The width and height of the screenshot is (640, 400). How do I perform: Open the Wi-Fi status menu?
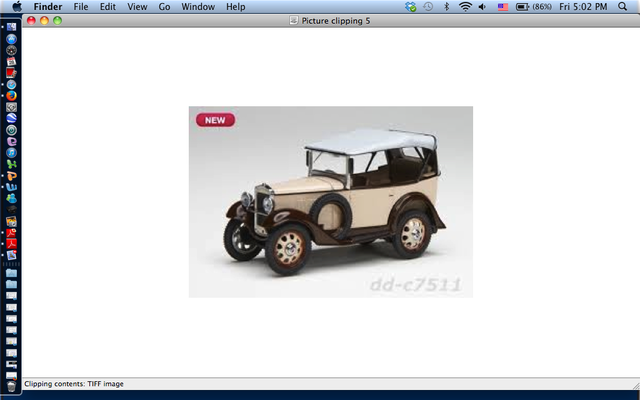(465, 7)
